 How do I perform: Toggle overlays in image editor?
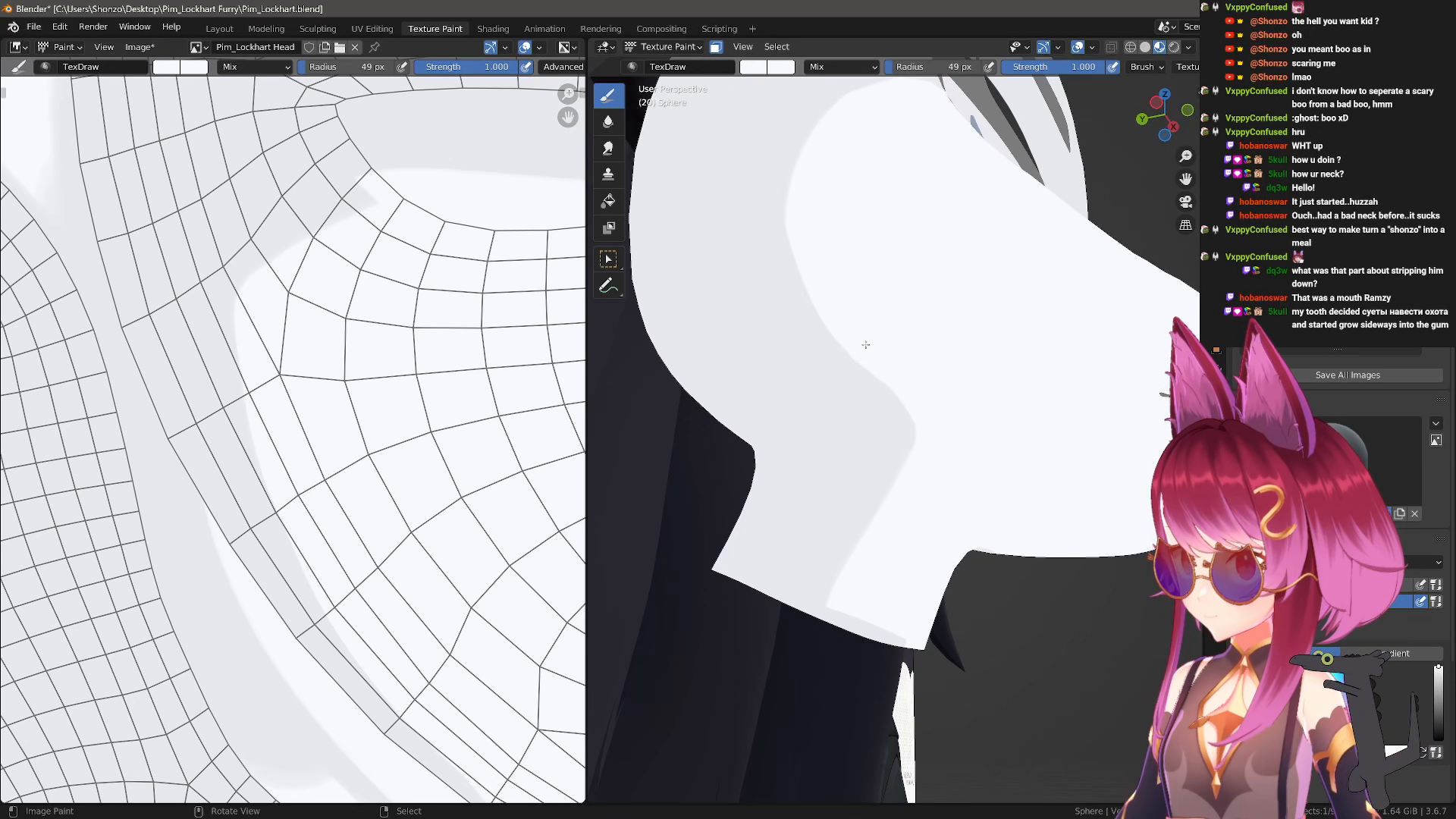click(x=525, y=47)
